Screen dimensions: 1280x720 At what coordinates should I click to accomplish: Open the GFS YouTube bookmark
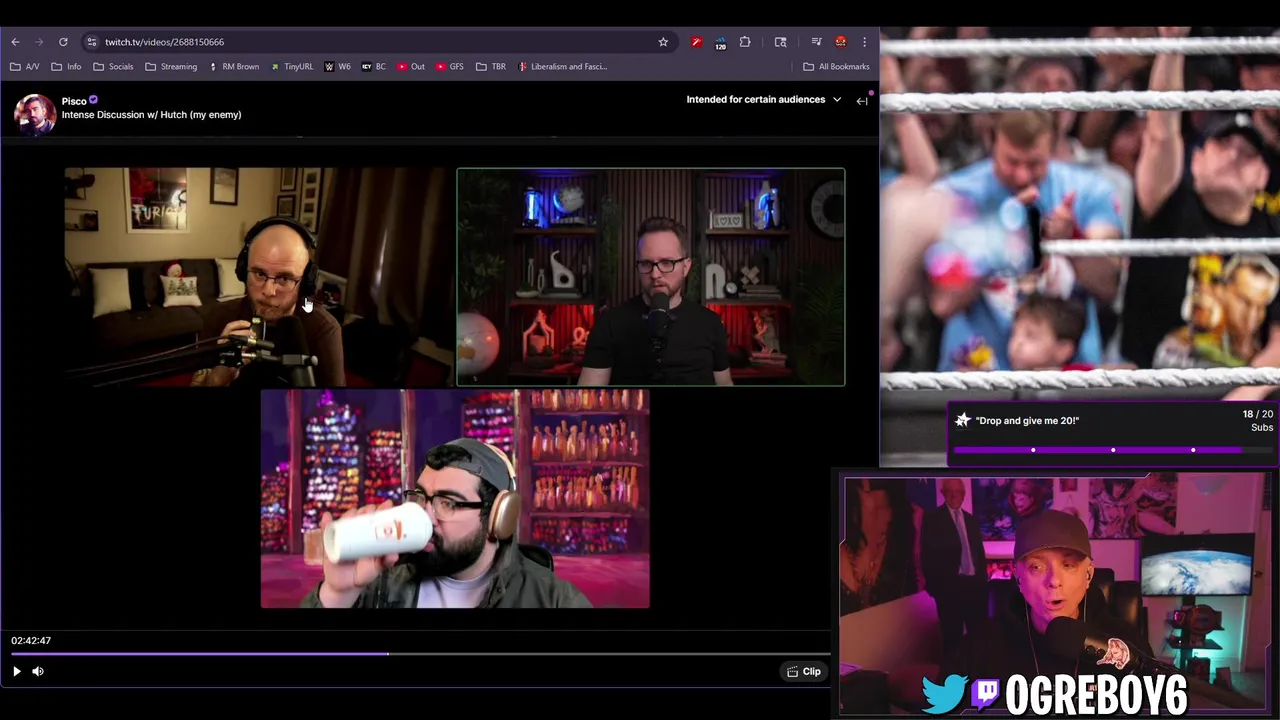(449, 67)
